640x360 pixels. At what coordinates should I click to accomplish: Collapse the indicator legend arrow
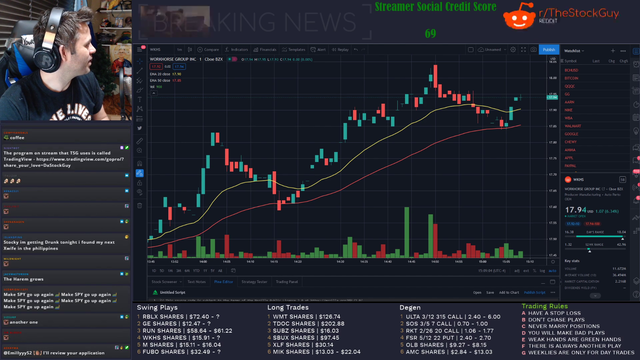pos(154,93)
